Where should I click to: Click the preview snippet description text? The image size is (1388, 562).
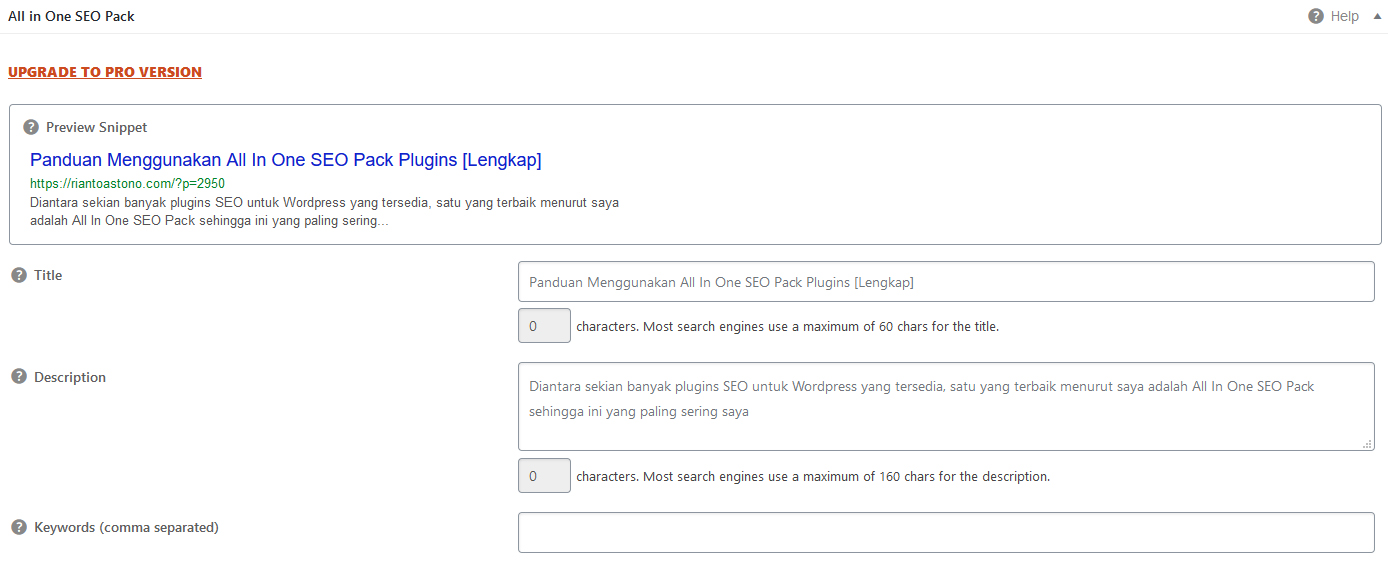pyautogui.click(x=324, y=212)
